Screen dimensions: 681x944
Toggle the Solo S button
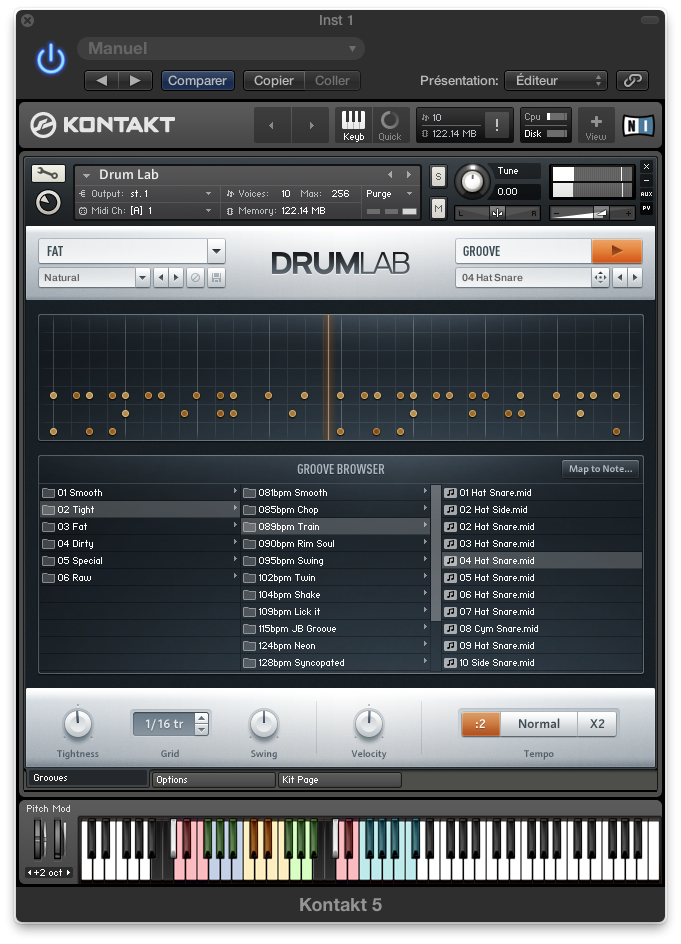point(438,176)
